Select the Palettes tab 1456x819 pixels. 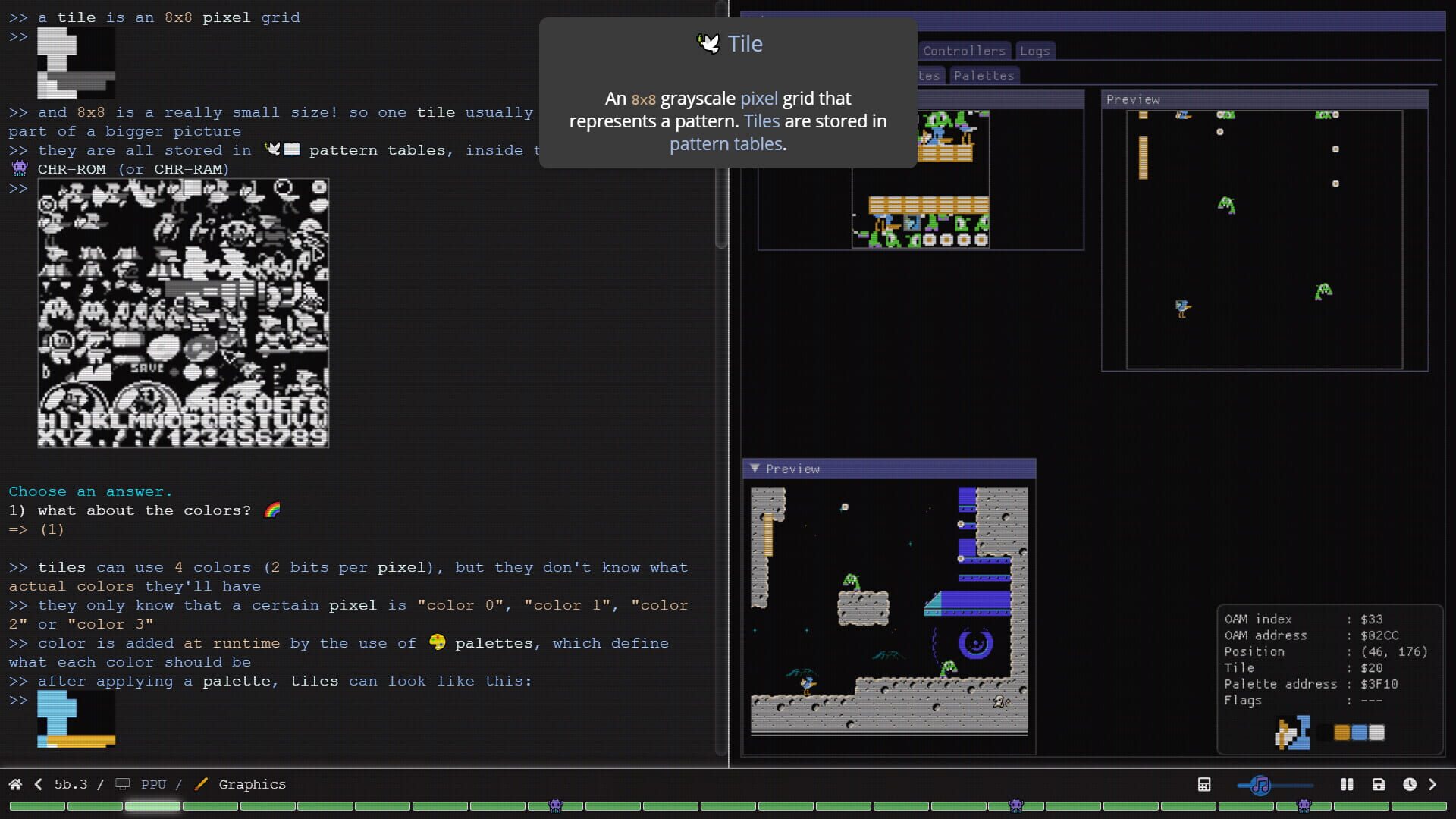point(984,75)
